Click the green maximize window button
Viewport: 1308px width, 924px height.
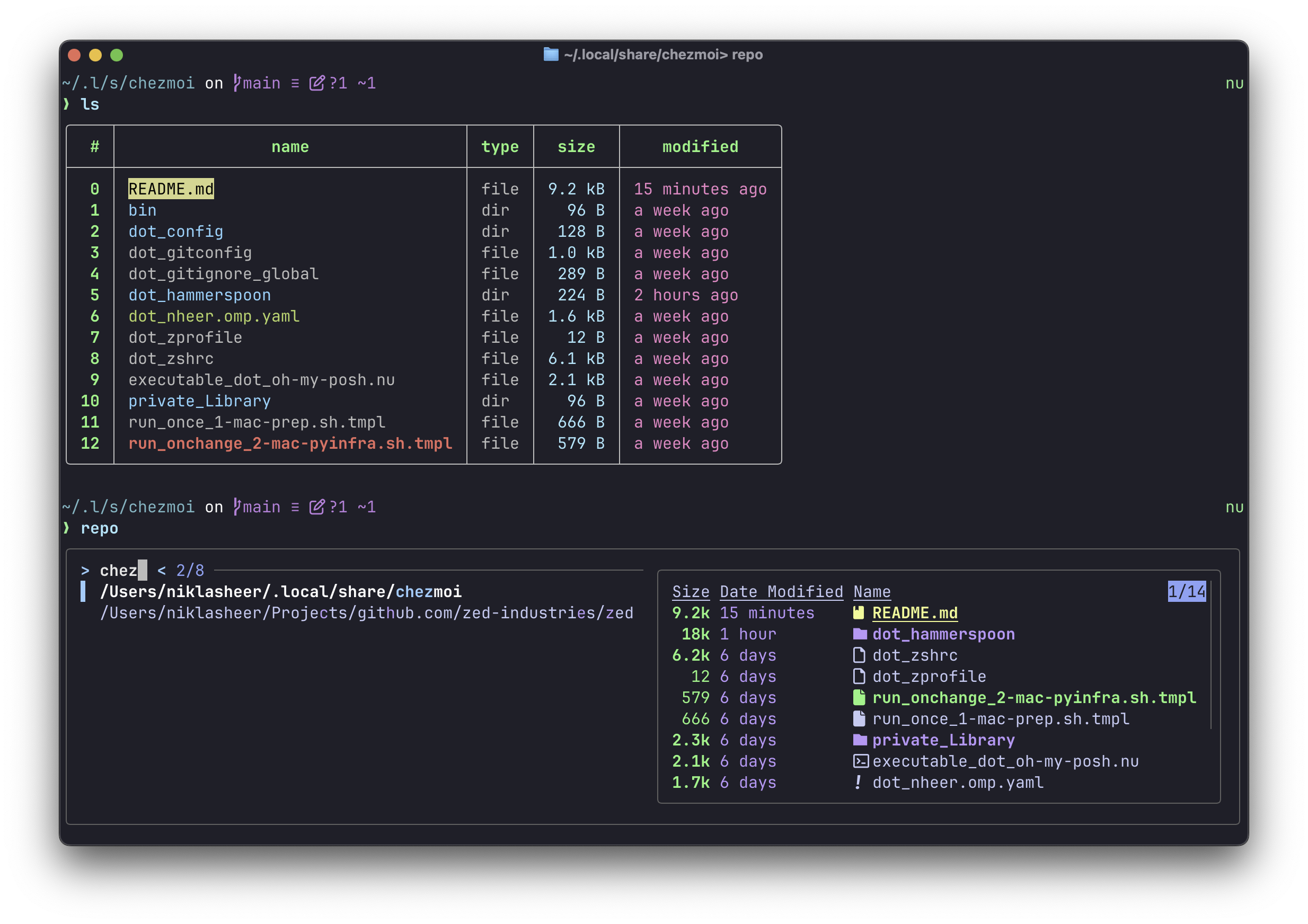click(116, 55)
